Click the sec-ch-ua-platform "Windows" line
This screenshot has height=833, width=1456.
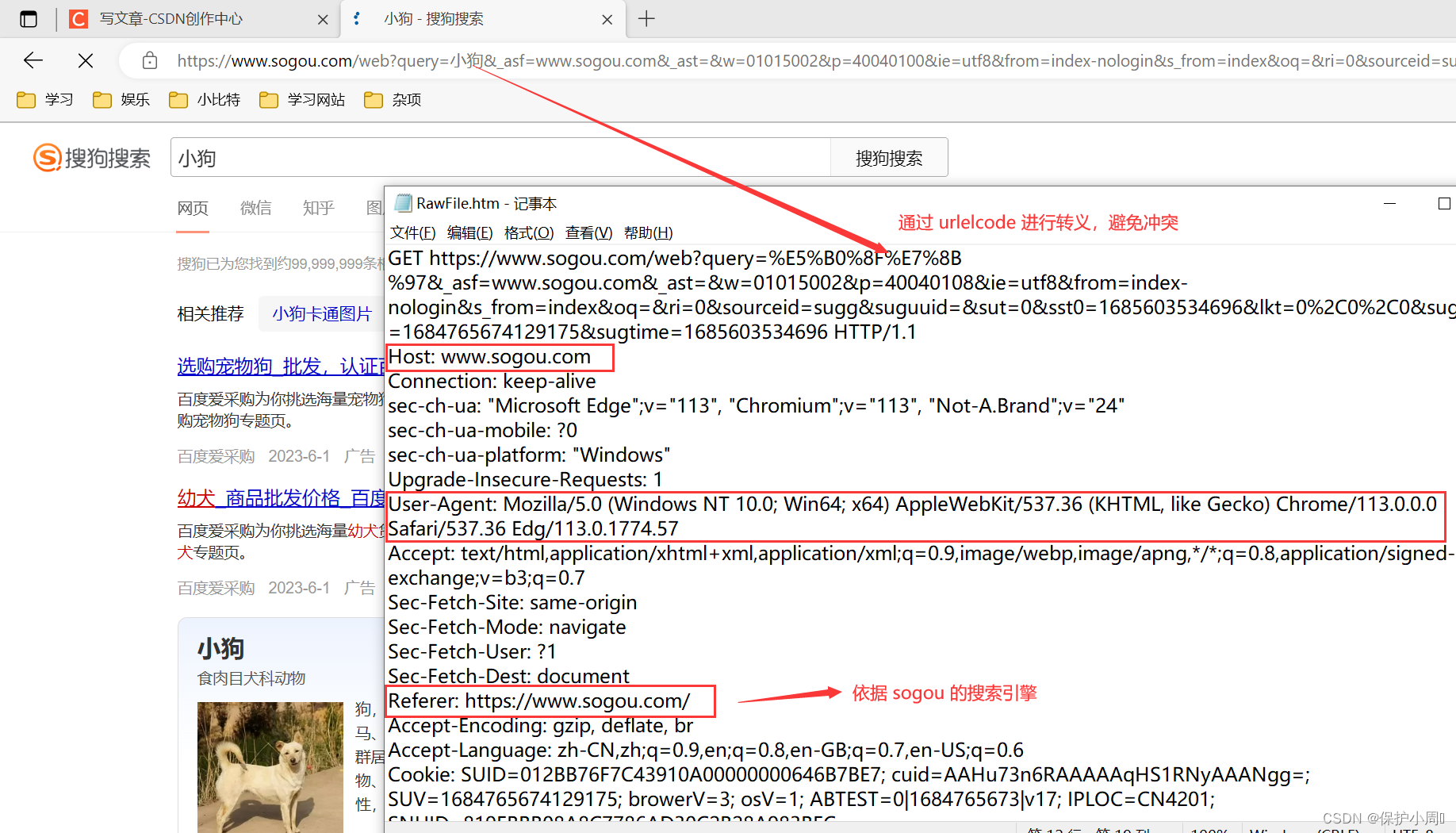pos(529,455)
